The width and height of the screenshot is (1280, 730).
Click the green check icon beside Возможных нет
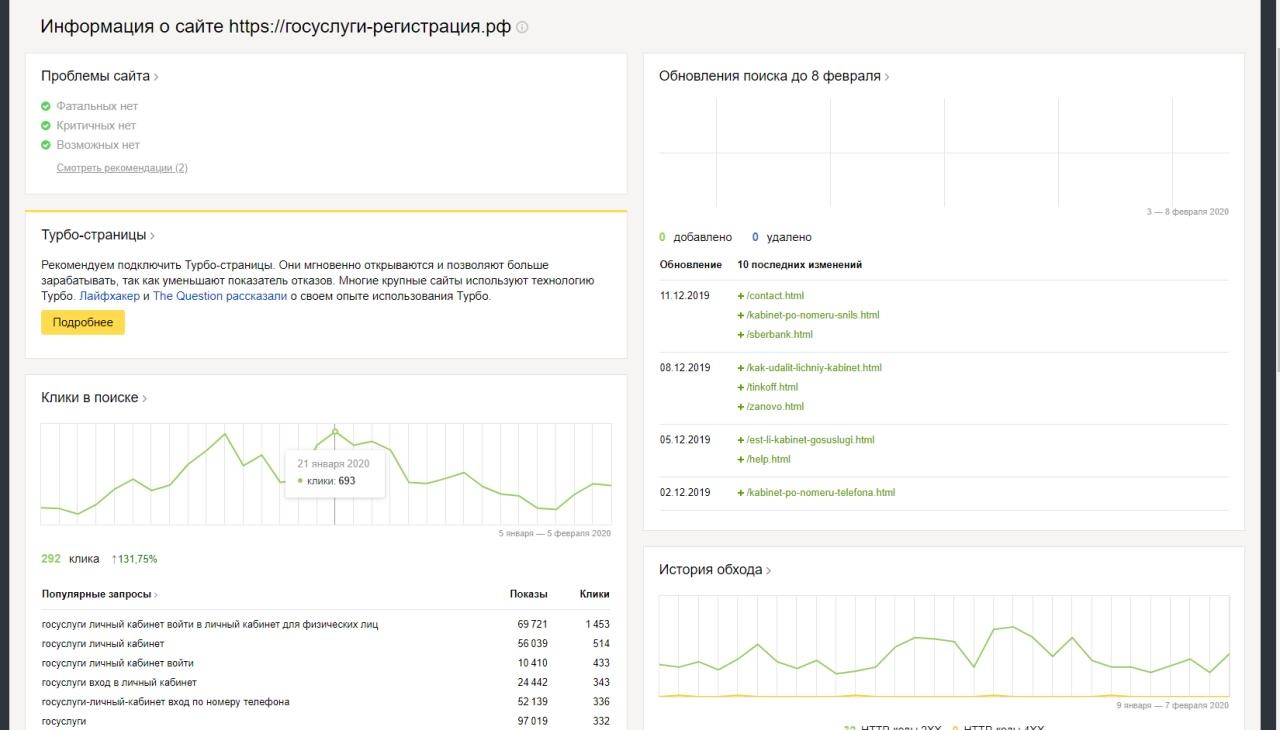tap(45, 145)
